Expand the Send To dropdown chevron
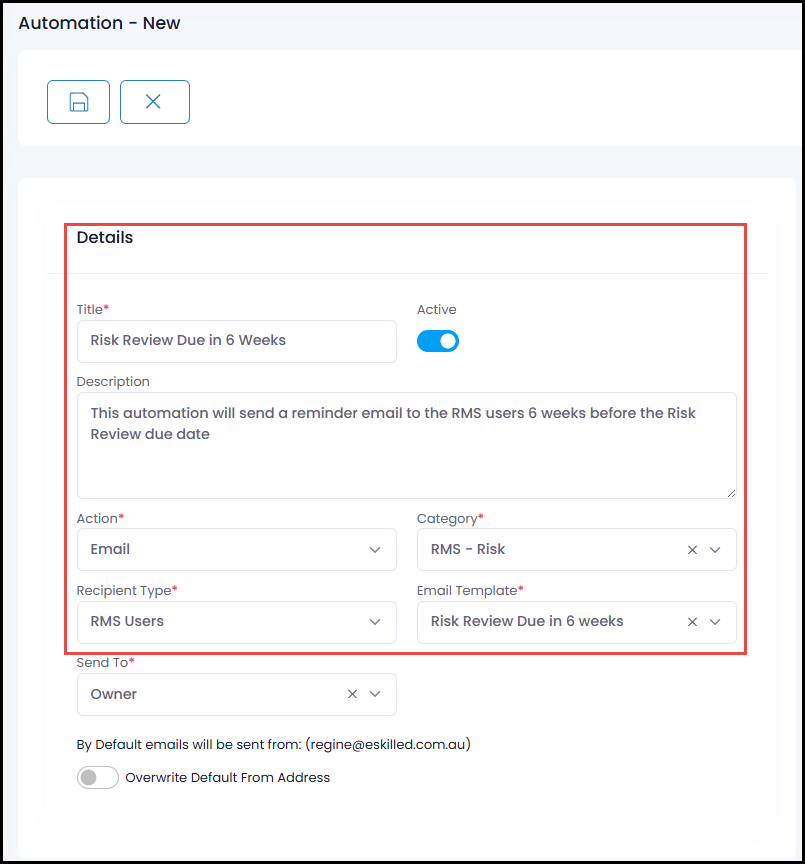Screen dimensions: 805x864 pos(375,694)
